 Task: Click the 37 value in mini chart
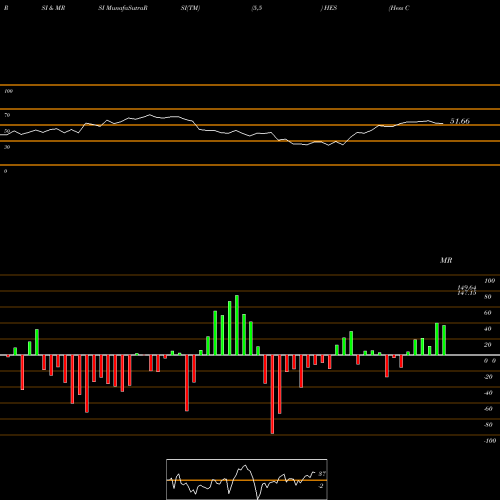(x=322, y=474)
